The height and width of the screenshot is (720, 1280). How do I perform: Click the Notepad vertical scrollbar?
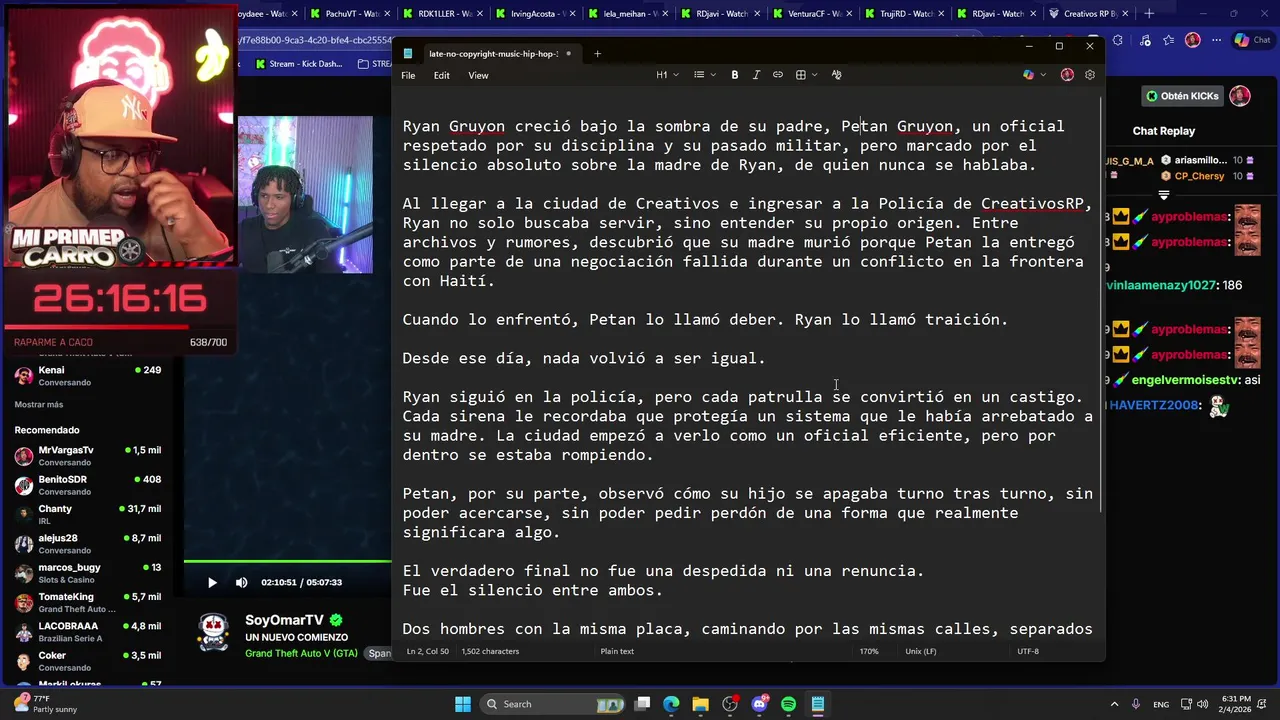1102,305
